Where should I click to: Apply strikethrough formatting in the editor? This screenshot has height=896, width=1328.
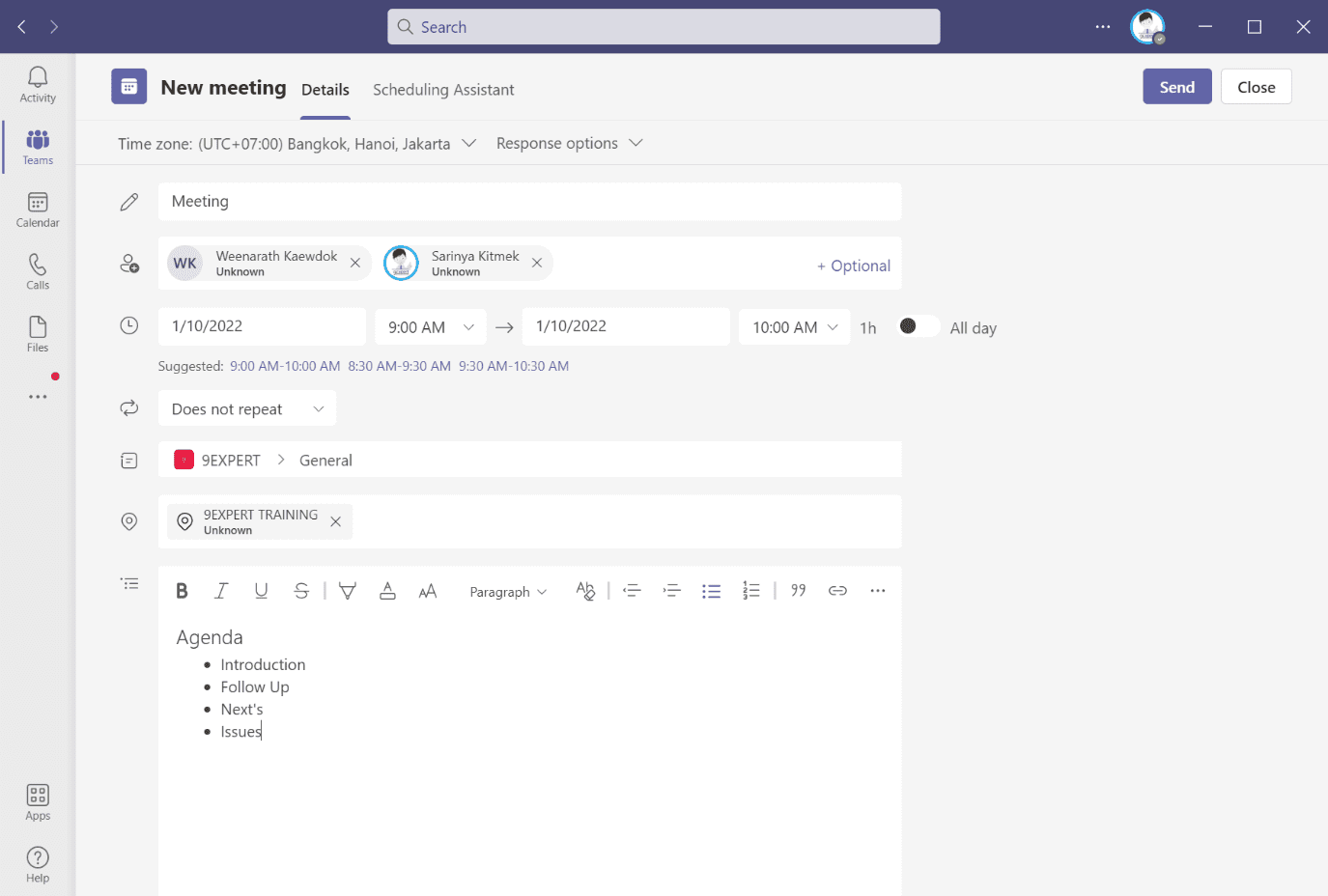[301, 590]
